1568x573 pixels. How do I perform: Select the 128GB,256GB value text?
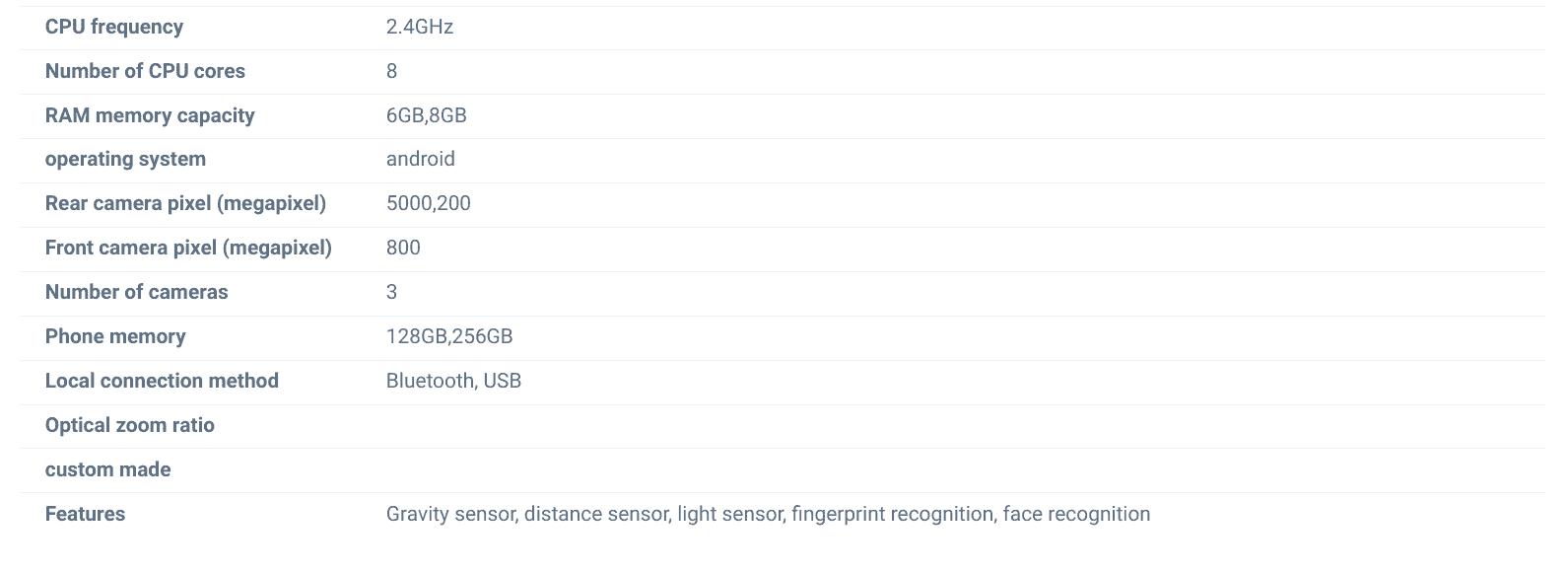(449, 336)
